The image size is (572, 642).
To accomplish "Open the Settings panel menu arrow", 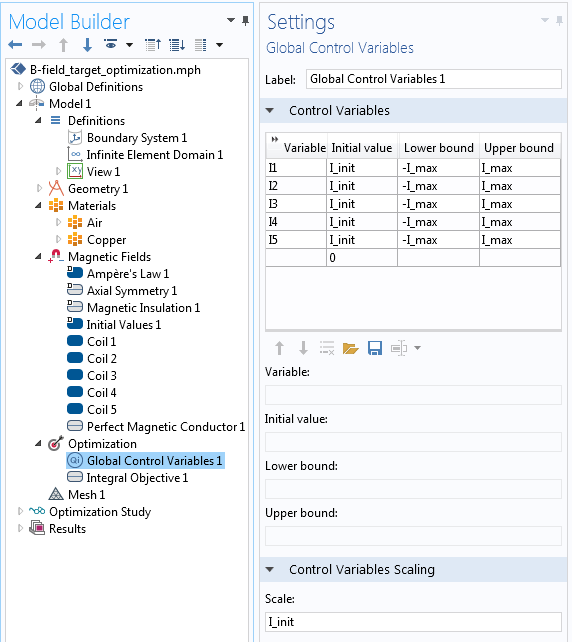I will point(545,20).
